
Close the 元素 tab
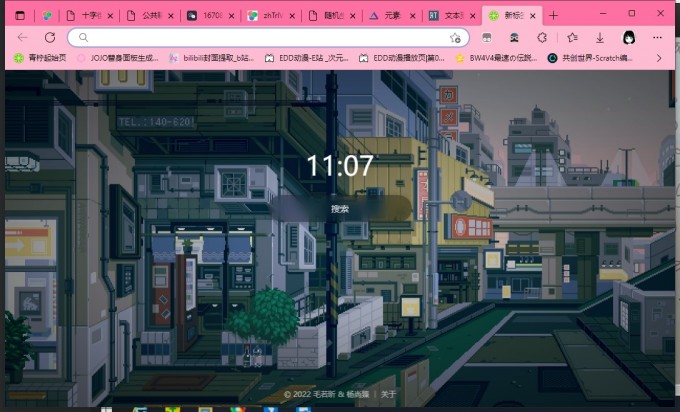tap(413, 16)
